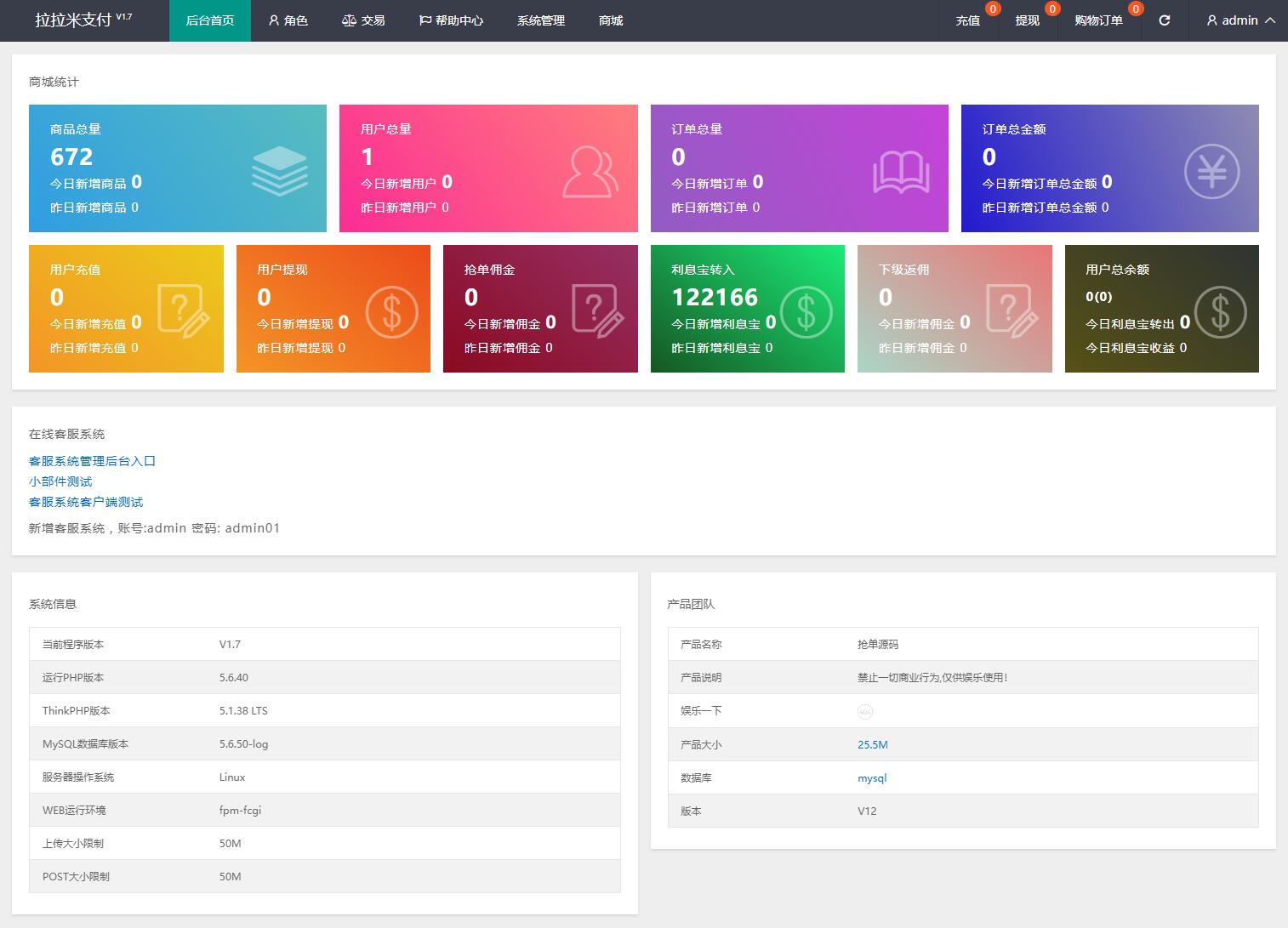Image resolution: width=1288 pixels, height=928 pixels.
Task: Click the refresh icon in top bar
Action: click(x=1165, y=20)
